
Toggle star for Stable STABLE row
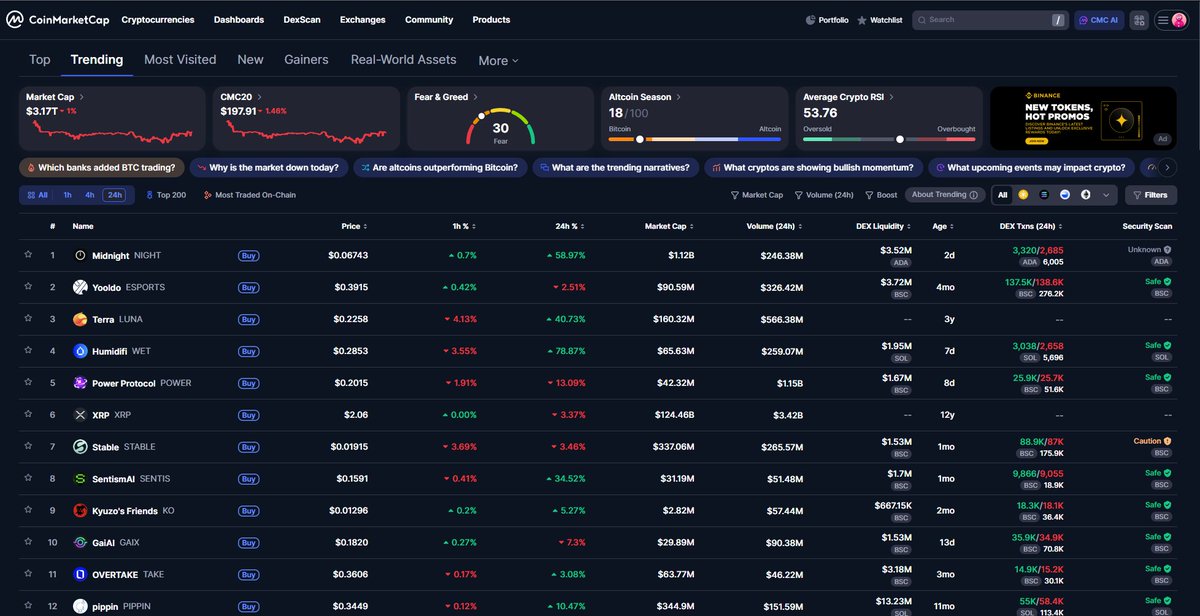29,447
